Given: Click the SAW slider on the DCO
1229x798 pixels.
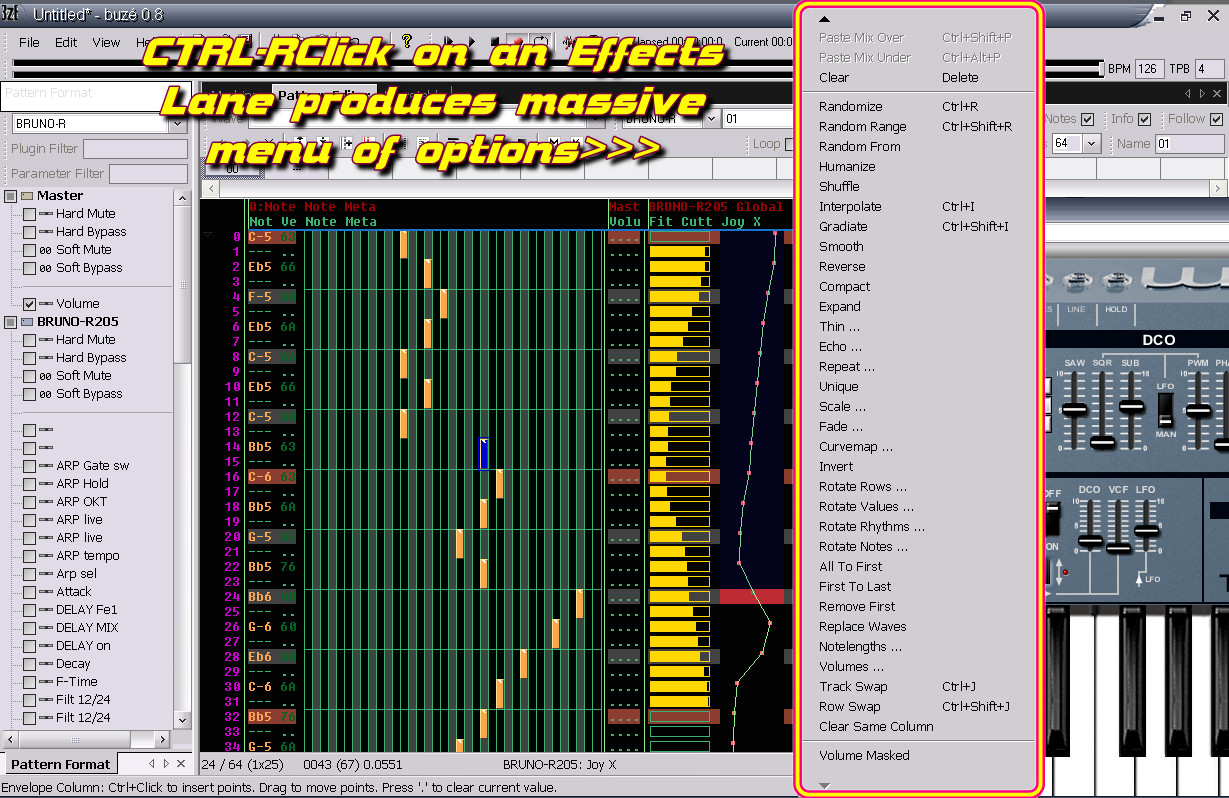Looking at the screenshot, I should pyautogui.click(x=1074, y=410).
